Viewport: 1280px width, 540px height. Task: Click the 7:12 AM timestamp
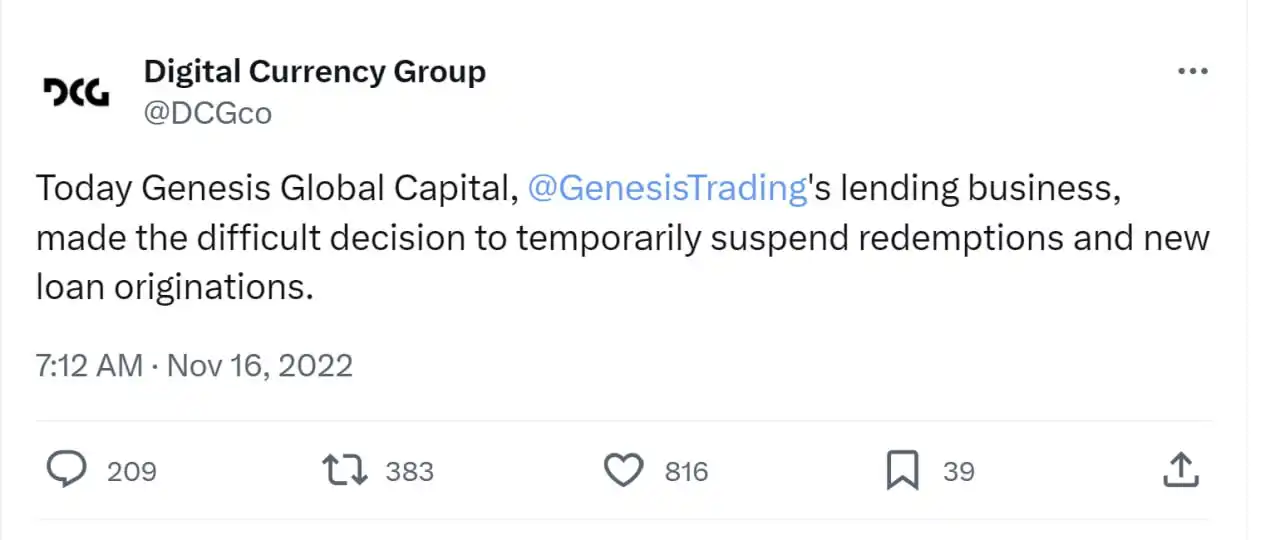click(89, 365)
